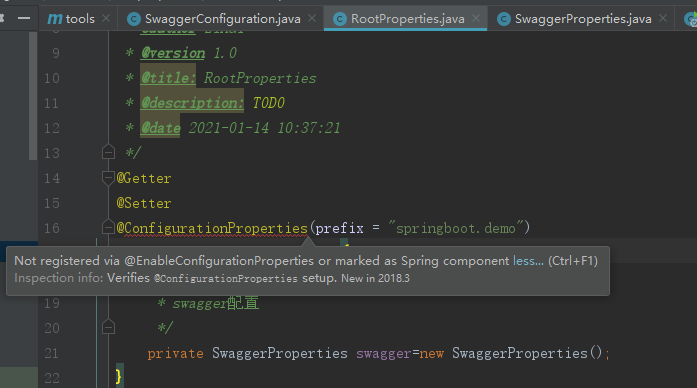Click the @title: Javadoc tag

click(168, 78)
